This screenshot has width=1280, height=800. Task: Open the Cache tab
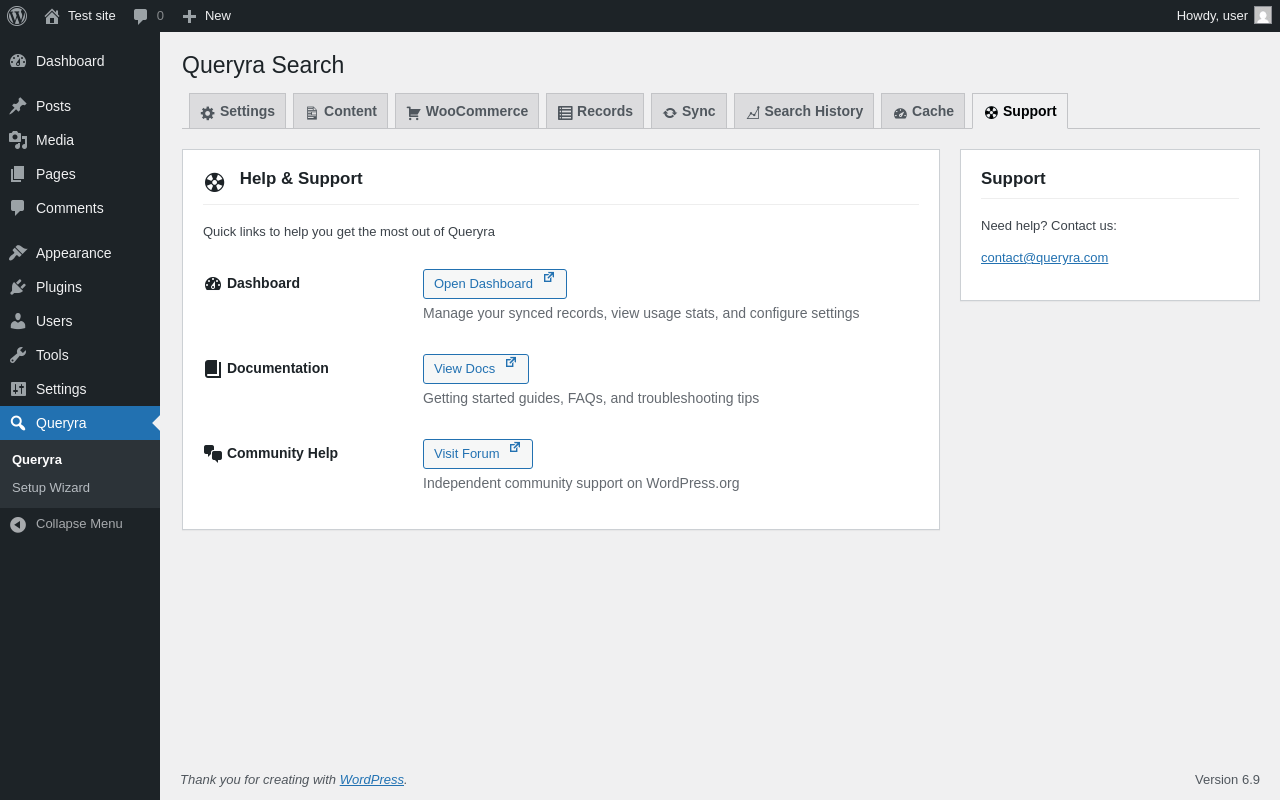point(923,111)
